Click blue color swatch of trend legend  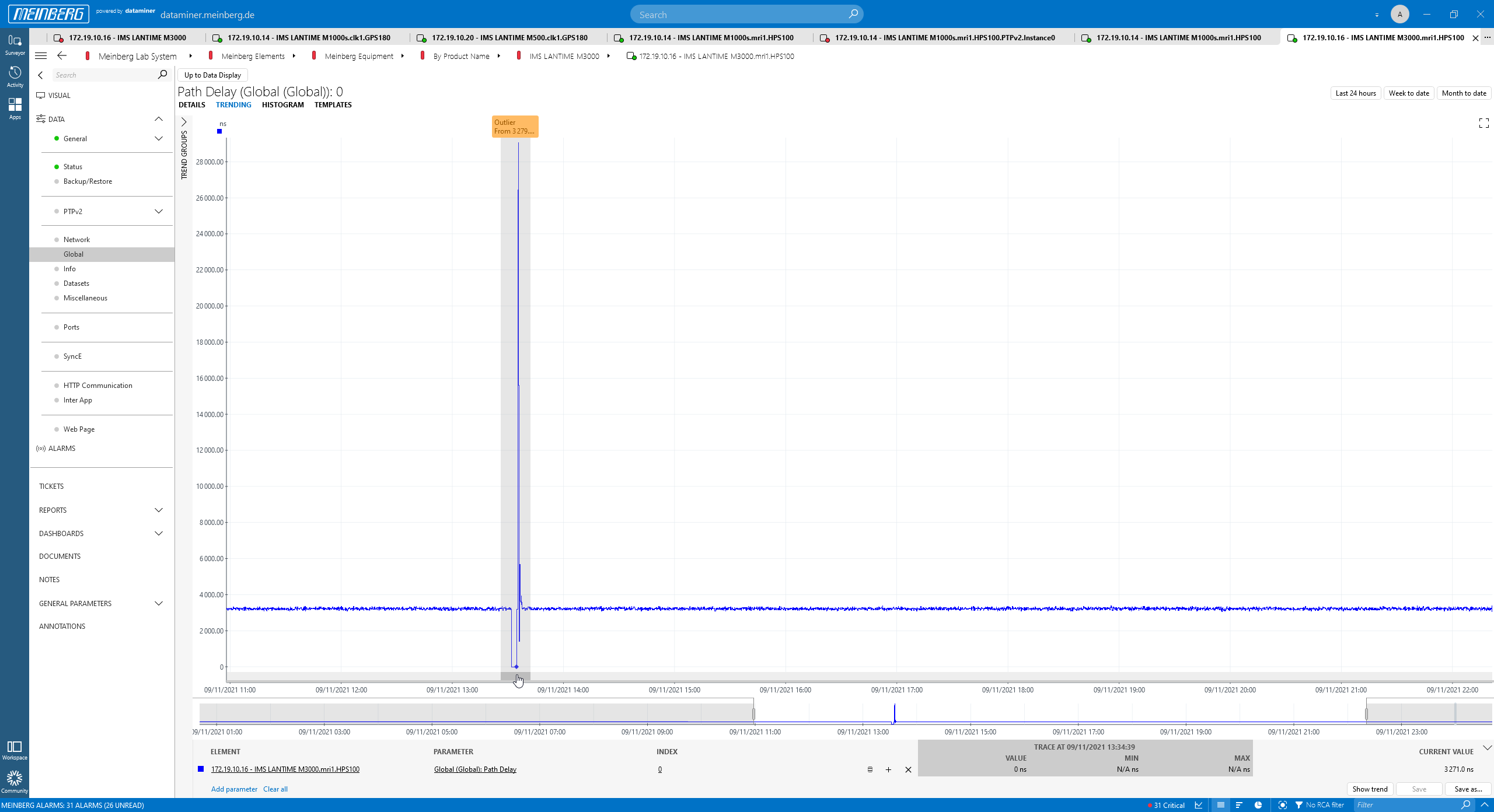[x=201, y=769]
